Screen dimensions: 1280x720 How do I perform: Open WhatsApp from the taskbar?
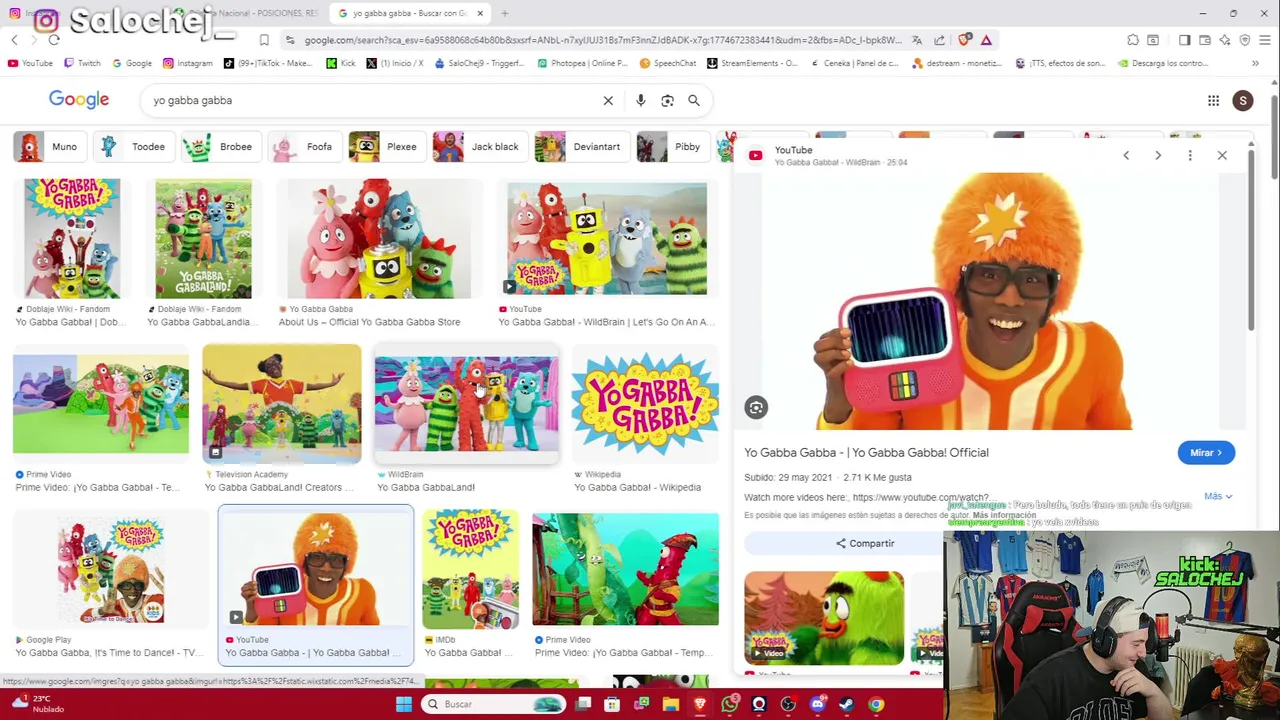click(x=729, y=704)
